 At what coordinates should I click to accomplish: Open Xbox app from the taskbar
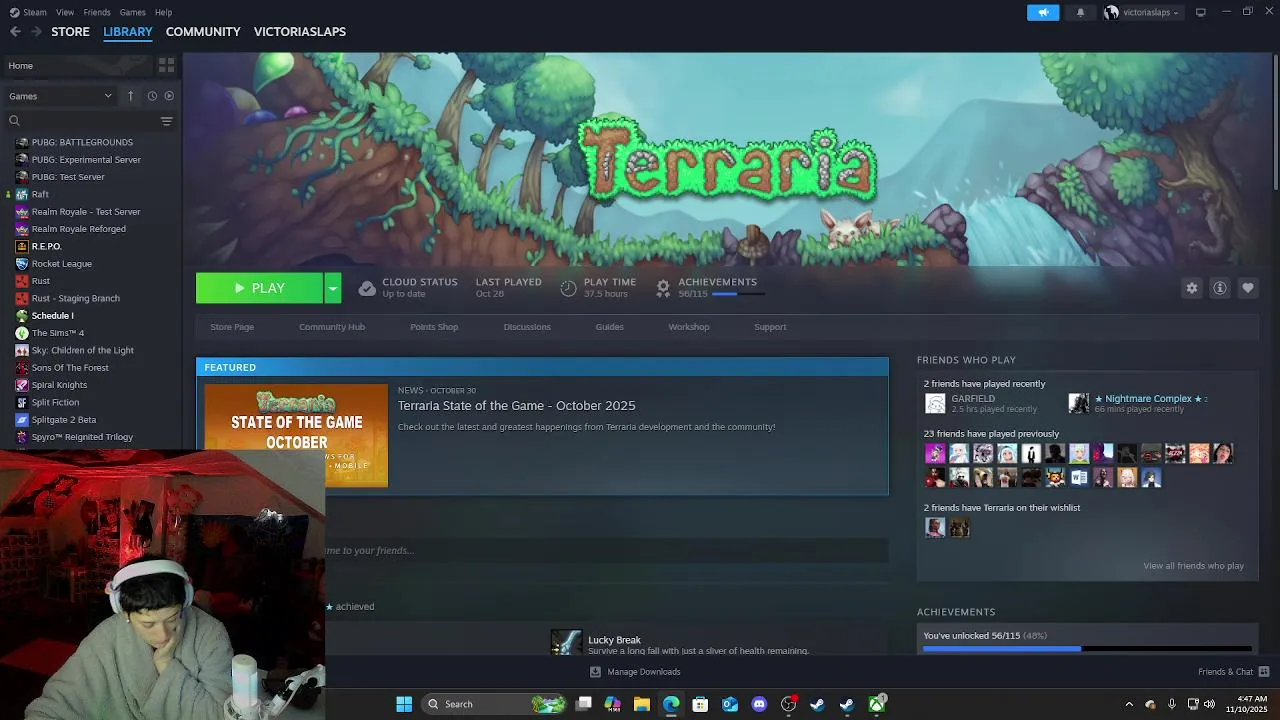(876, 704)
